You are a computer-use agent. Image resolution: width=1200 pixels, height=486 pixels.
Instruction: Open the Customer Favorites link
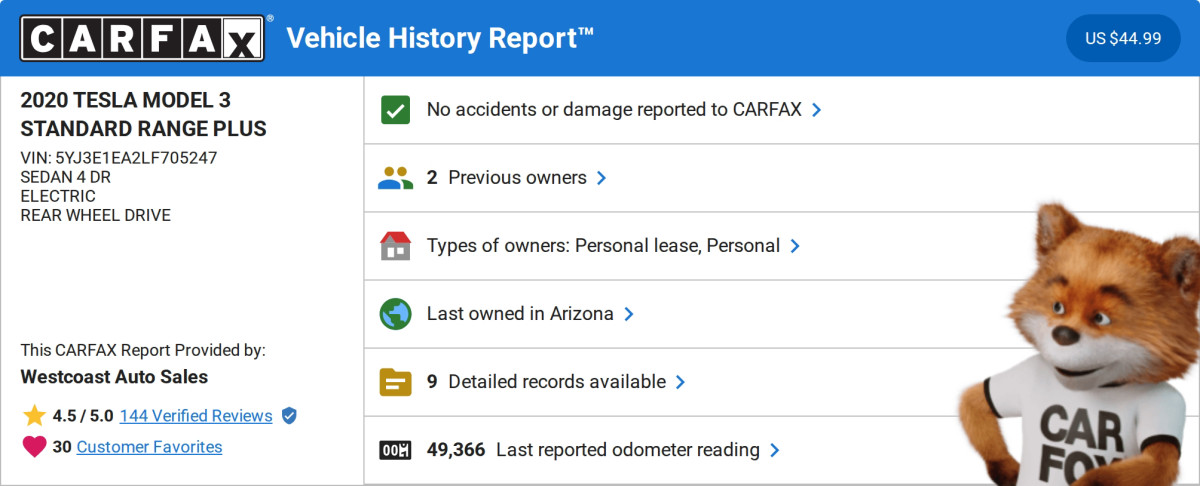pyautogui.click(x=149, y=447)
